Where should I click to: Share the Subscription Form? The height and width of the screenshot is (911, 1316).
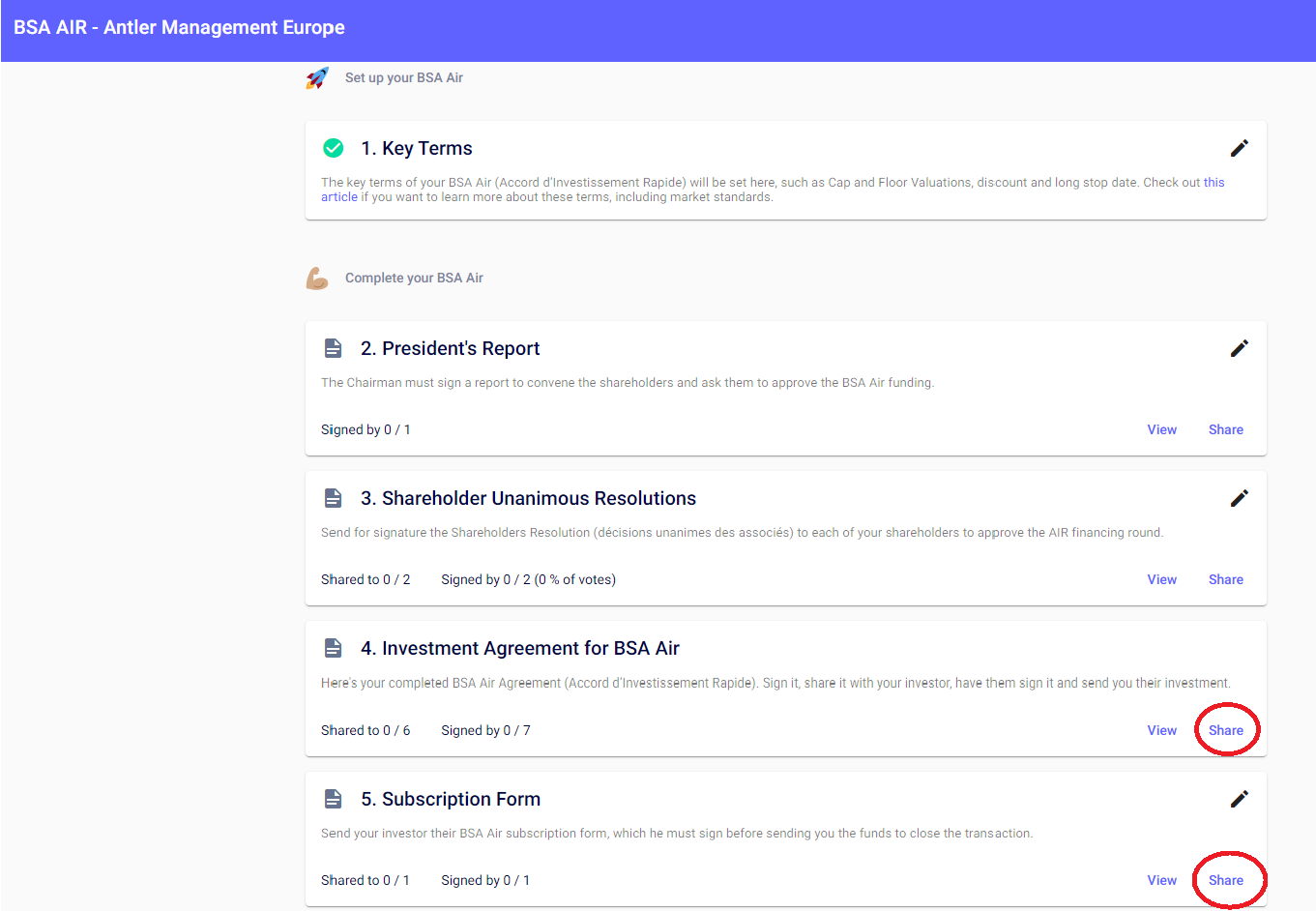click(1225, 880)
